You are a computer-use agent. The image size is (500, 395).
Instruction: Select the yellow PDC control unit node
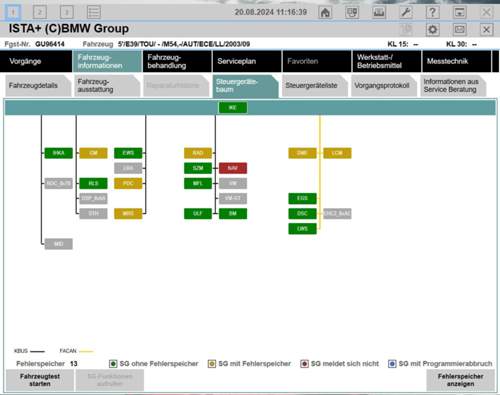pyautogui.click(x=128, y=183)
